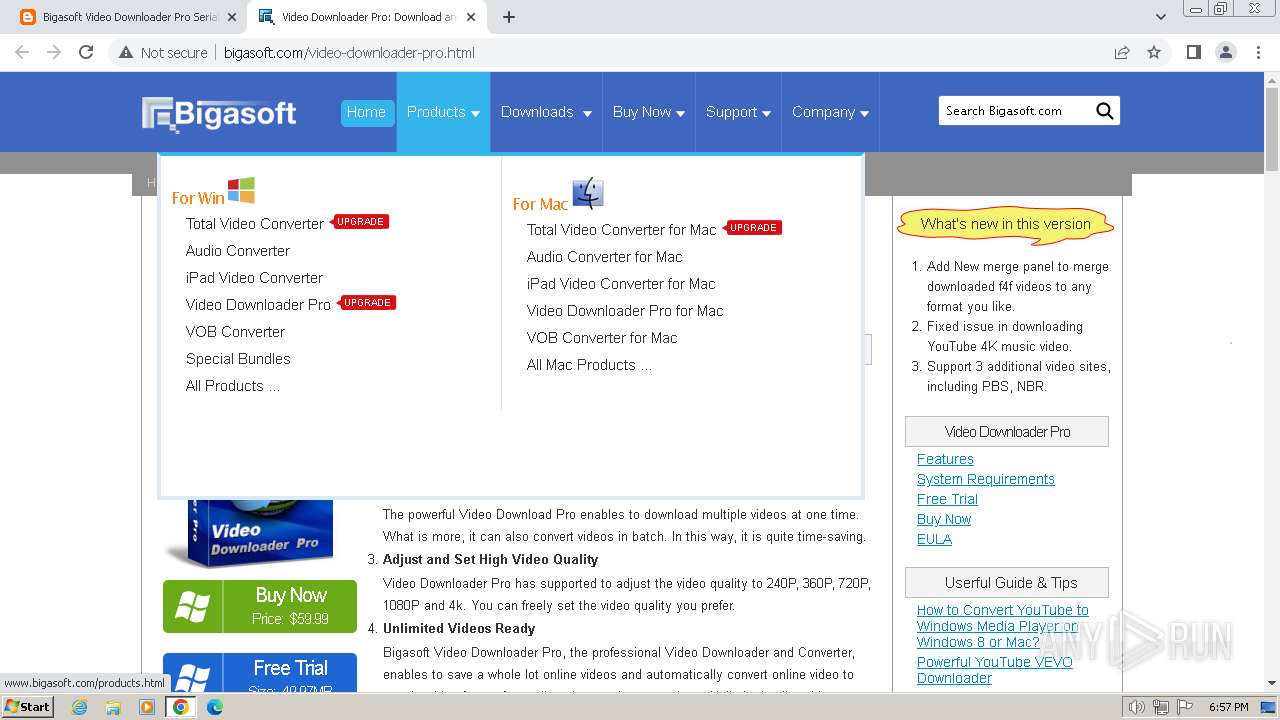Click the browser forward arrow
The width and height of the screenshot is (1280, 720).
[x=54, y=53]
